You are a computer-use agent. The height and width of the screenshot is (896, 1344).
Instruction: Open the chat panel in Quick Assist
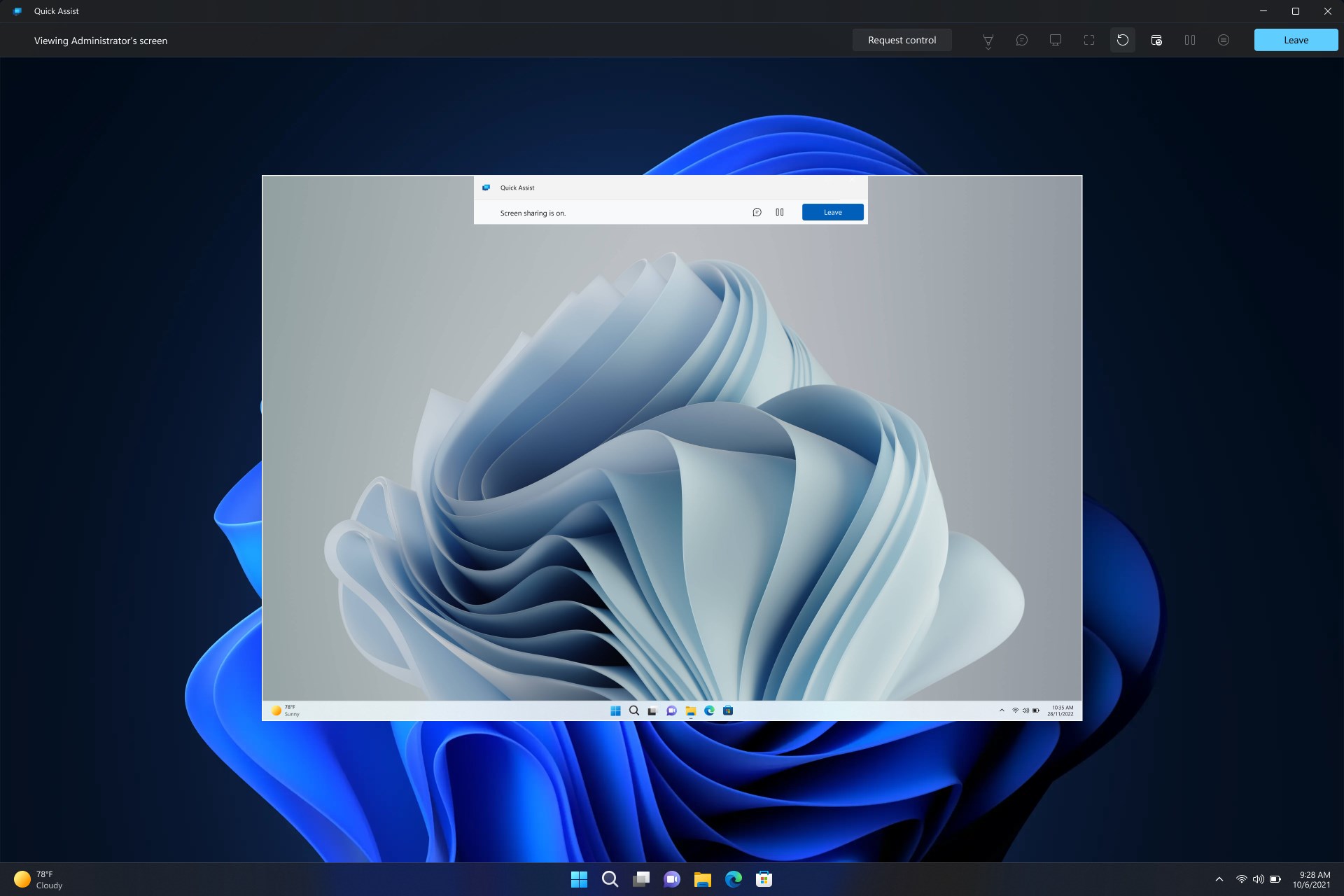click(x=1021, y=40)
